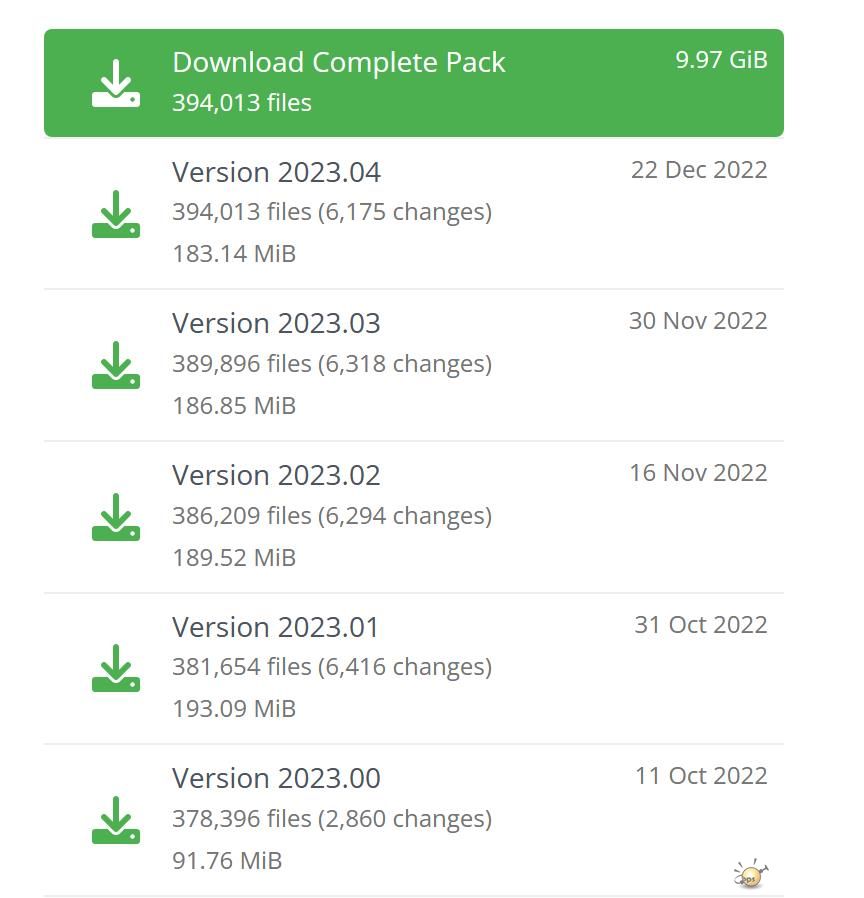This screenshot has width=864, height=898.
Task: Click the 193.09 MiB size text
Action: coord(234,708)
